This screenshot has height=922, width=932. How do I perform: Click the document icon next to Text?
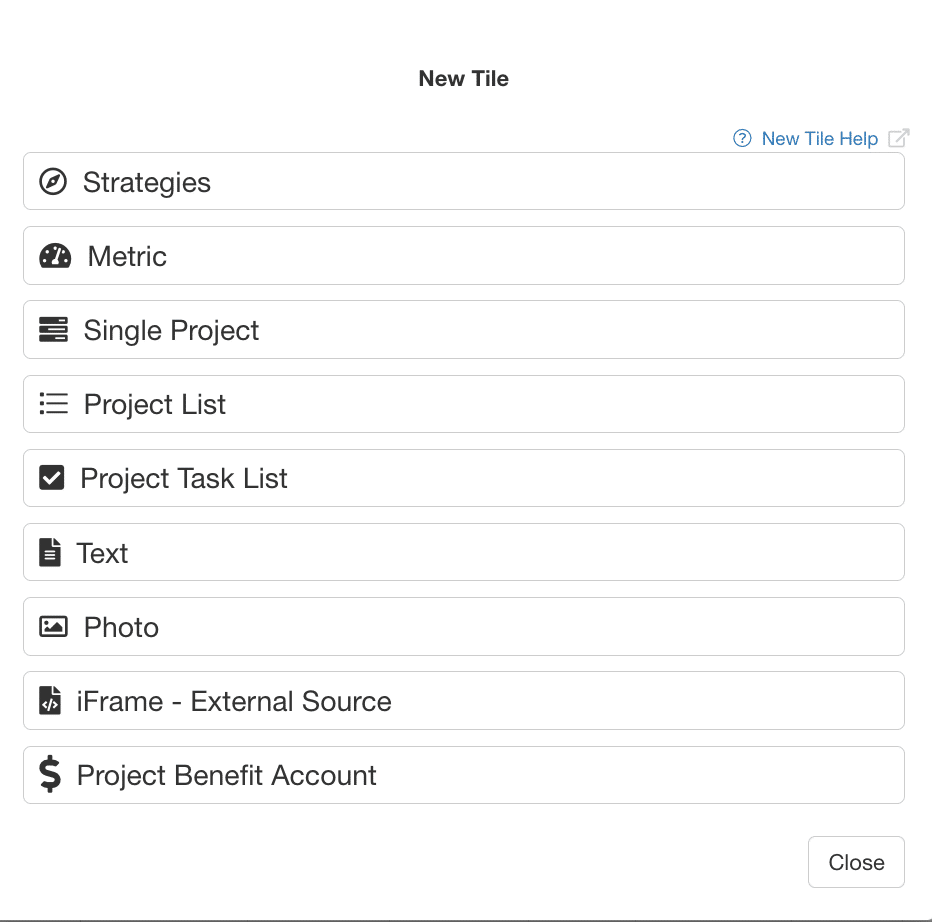pyautogui.click(x=49, y=553)
